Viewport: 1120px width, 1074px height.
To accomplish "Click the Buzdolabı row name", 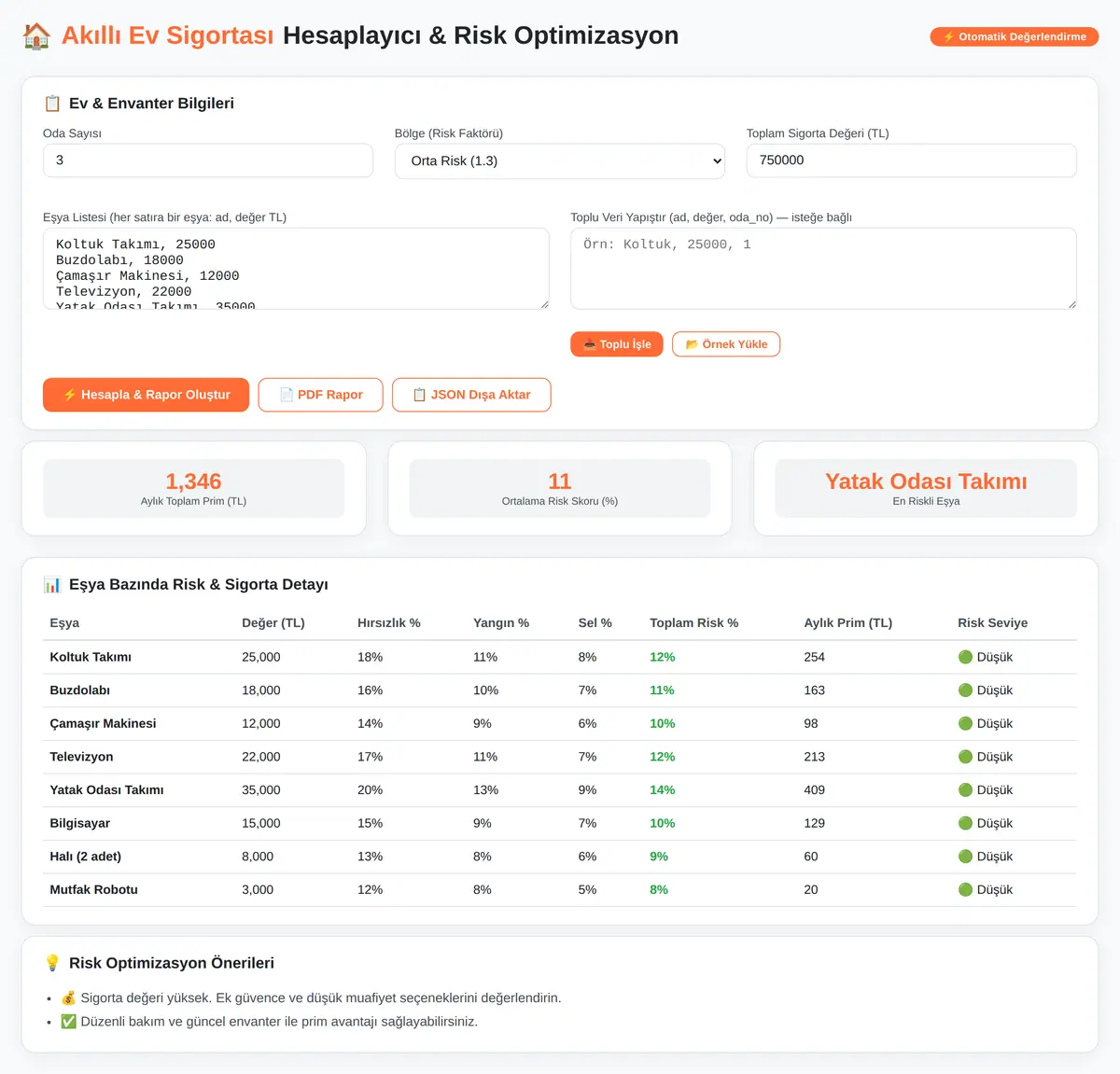I will point(80,690).
